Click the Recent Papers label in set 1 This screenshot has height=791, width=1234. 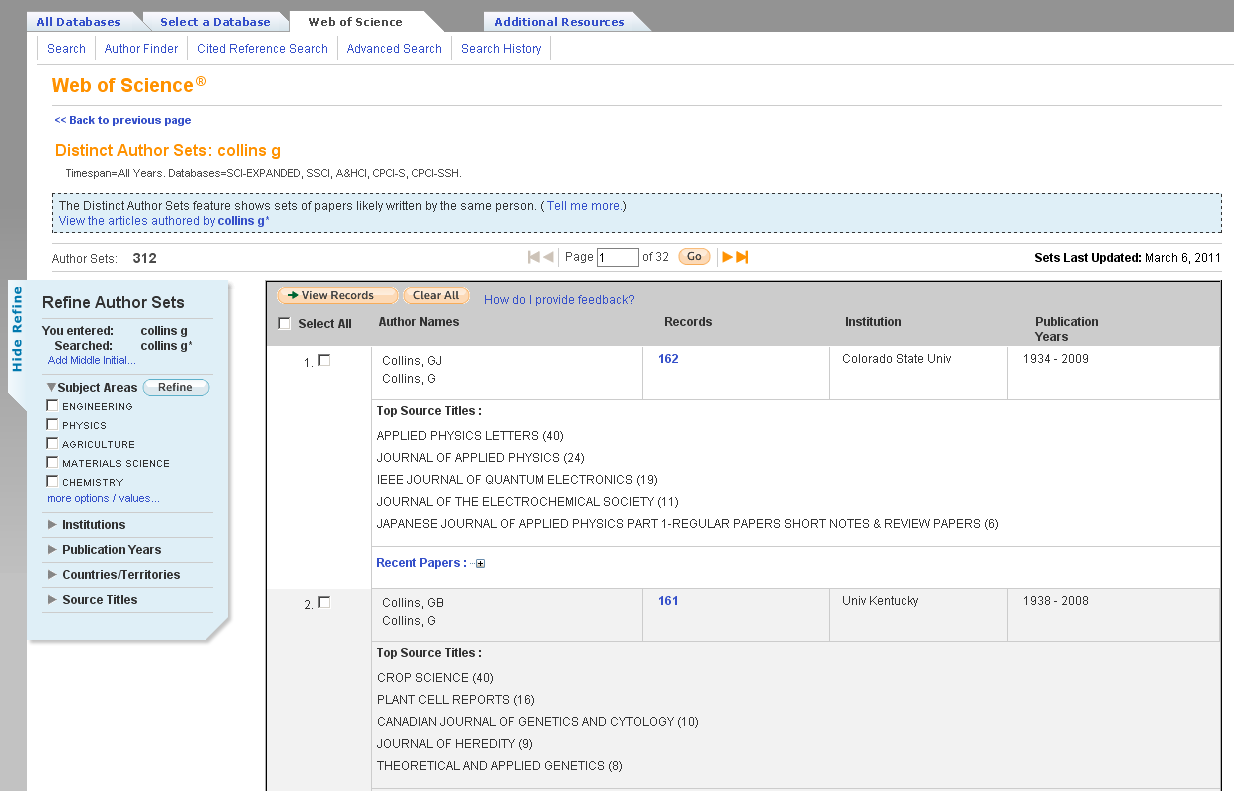[421, 563]
